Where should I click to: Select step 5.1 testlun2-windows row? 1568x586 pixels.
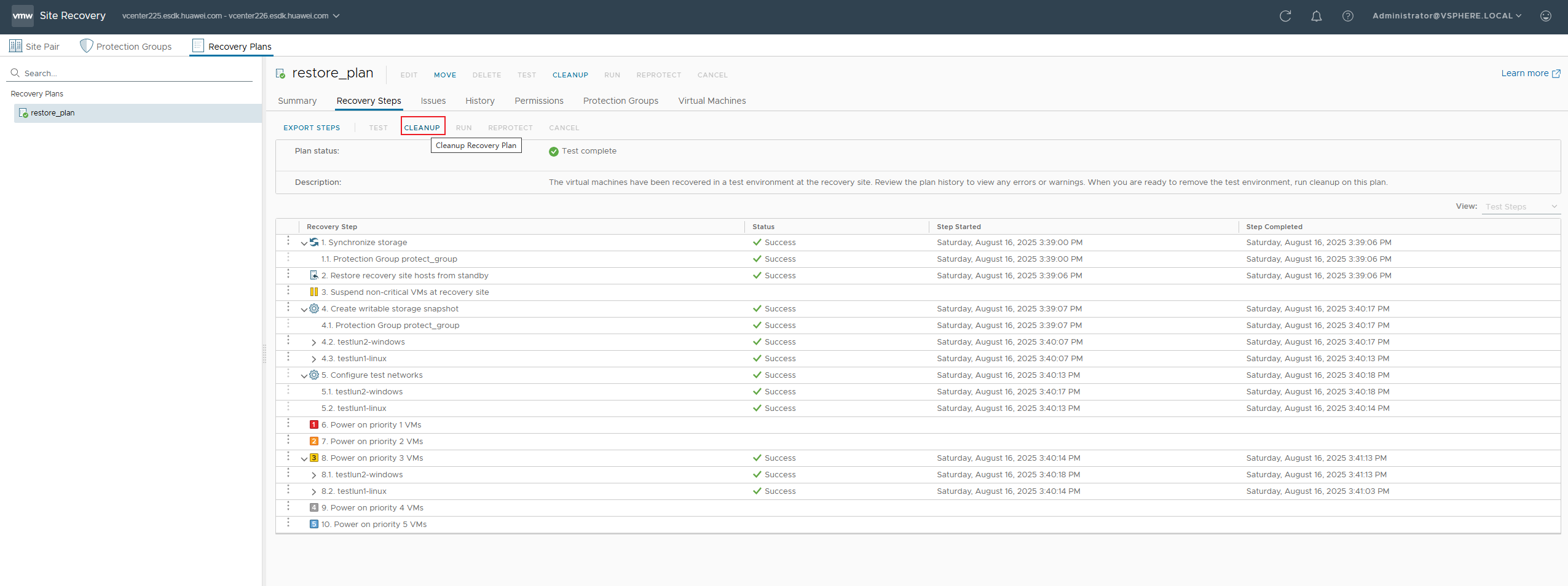coord(918,391)
